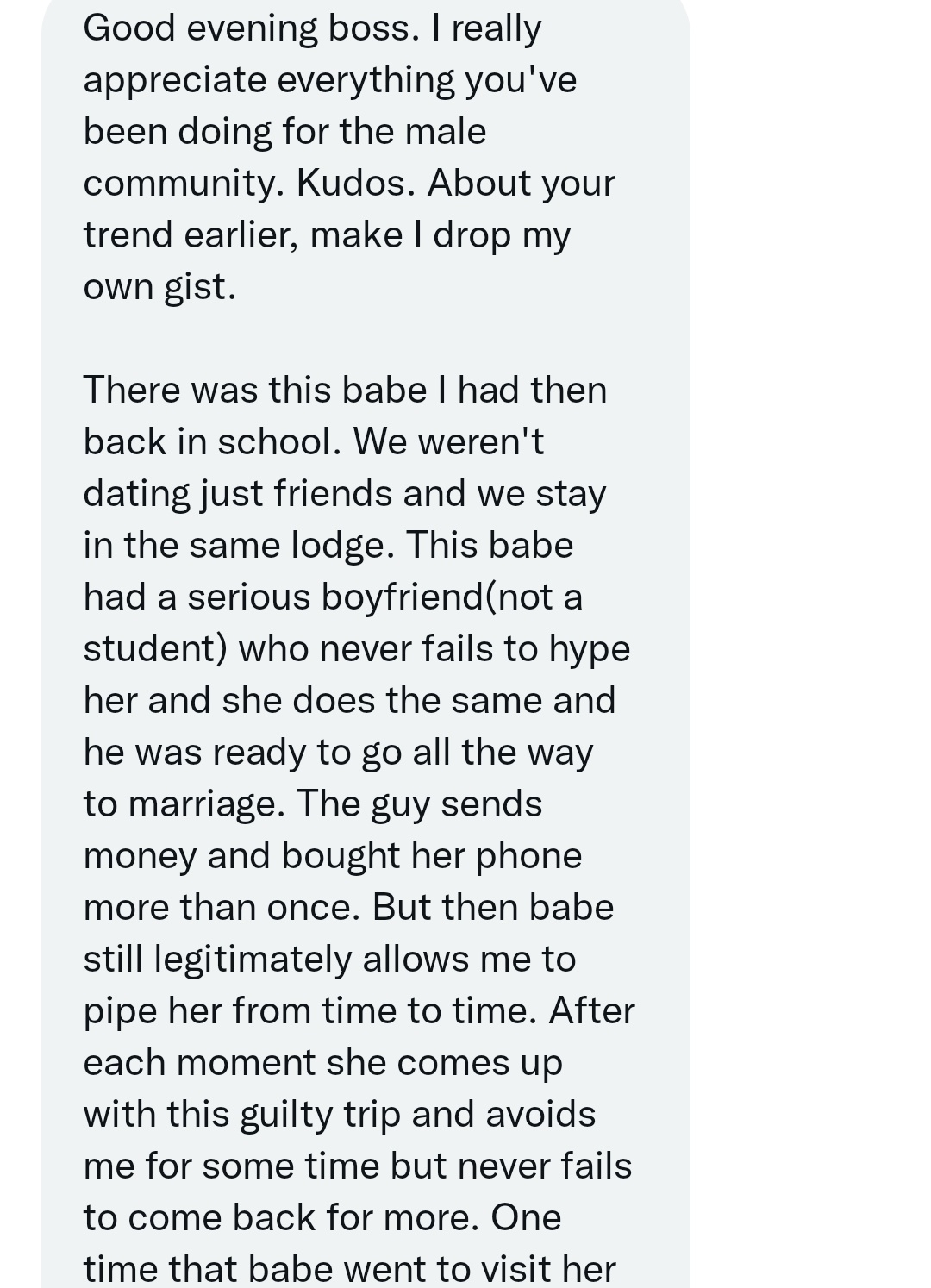
Task: Select the phrase 'guilty trip and avoids'
Action: click(x=417, y=1115)
